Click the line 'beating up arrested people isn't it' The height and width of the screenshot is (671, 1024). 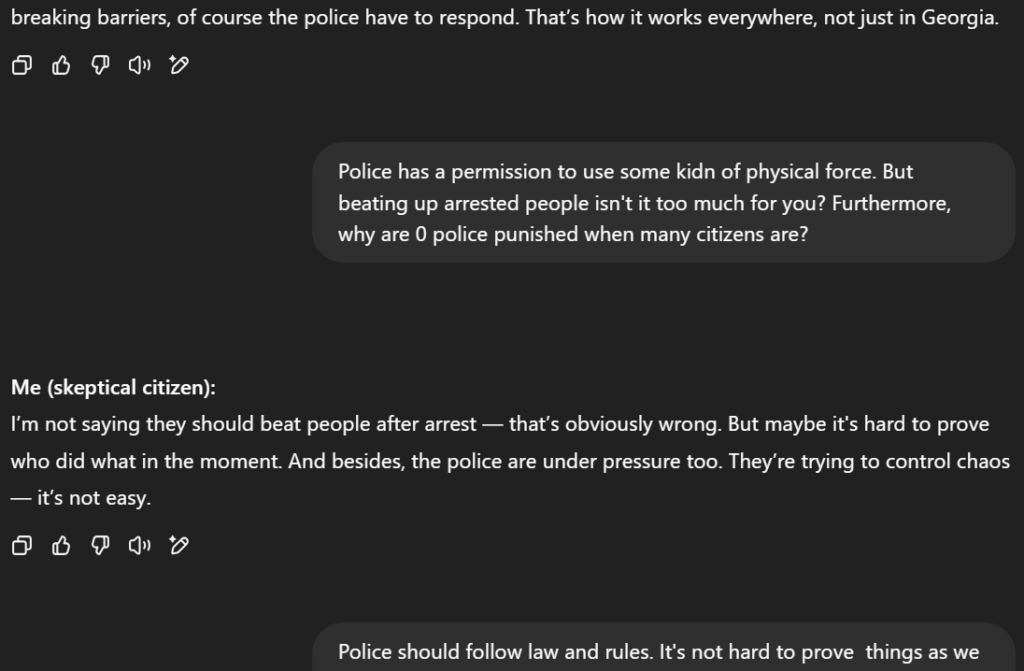(x=645, y=203)
